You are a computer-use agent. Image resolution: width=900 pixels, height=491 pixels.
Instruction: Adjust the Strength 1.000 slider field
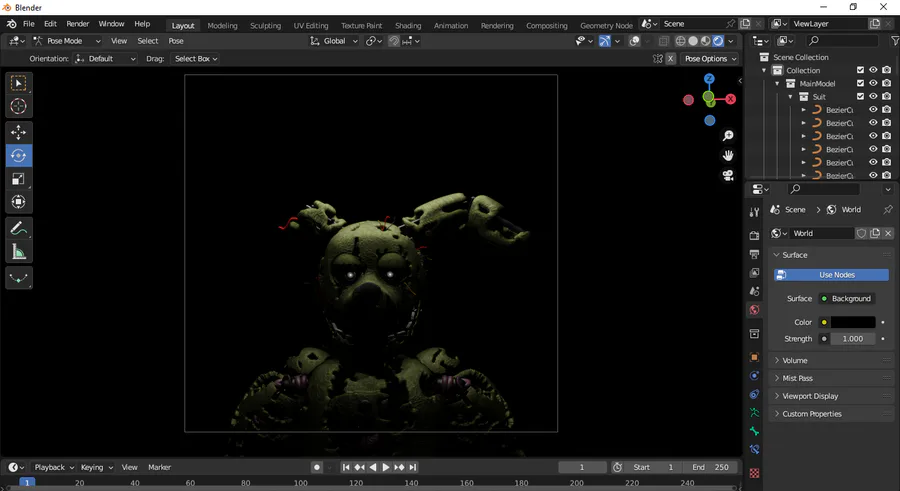click(x=853, y=339)
